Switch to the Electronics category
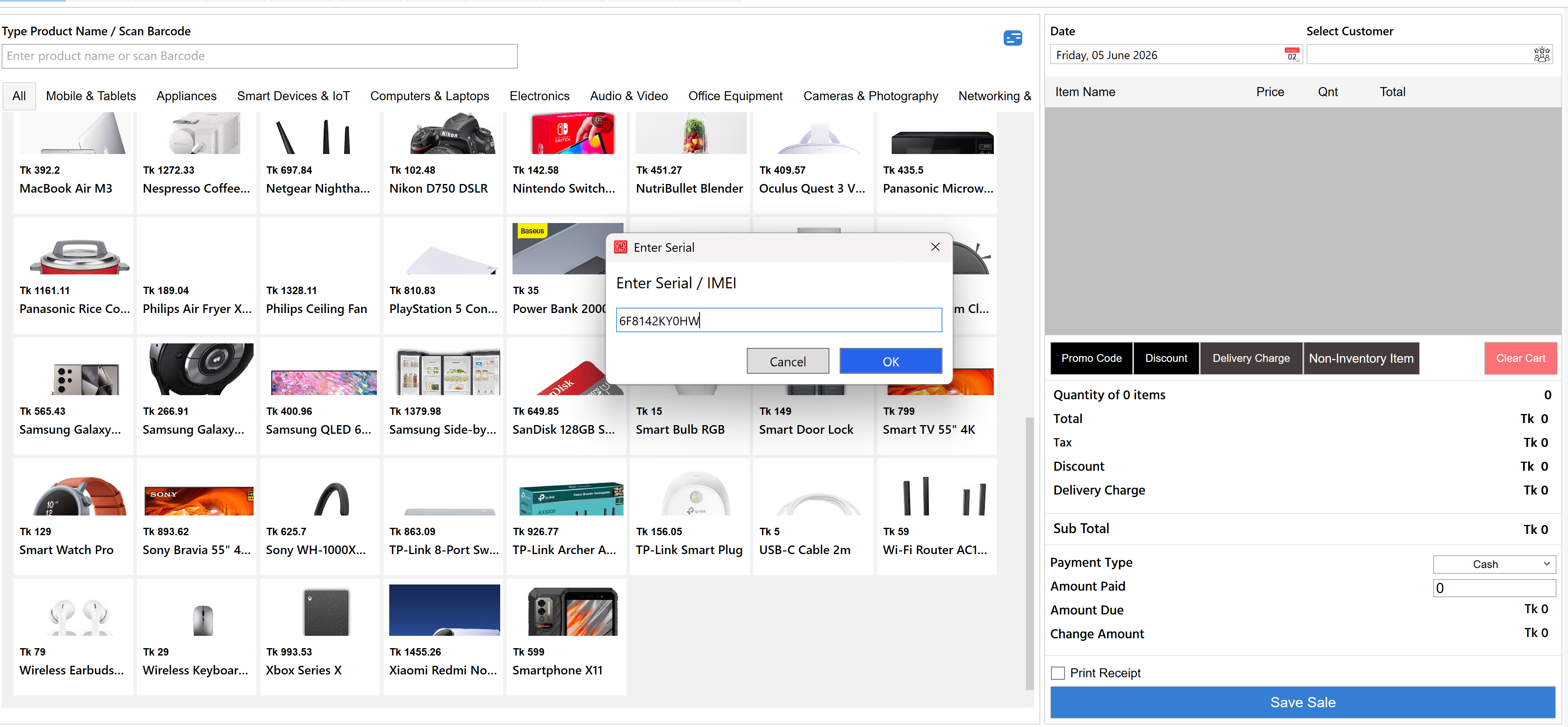The height and width of the screenshot is (727, 1568). 539,96
